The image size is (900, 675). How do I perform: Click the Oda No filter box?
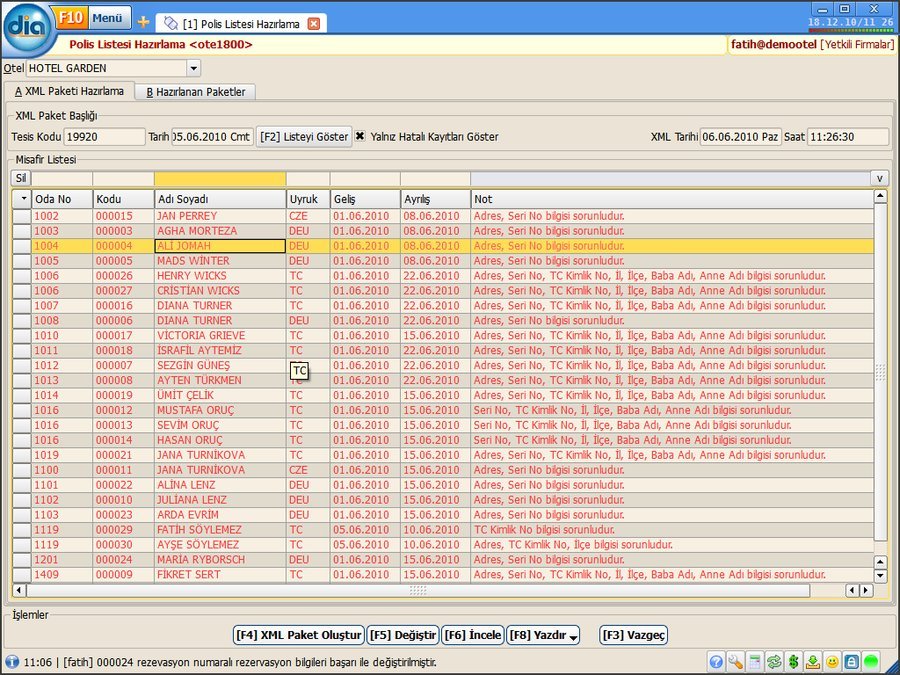click(62, 179)
